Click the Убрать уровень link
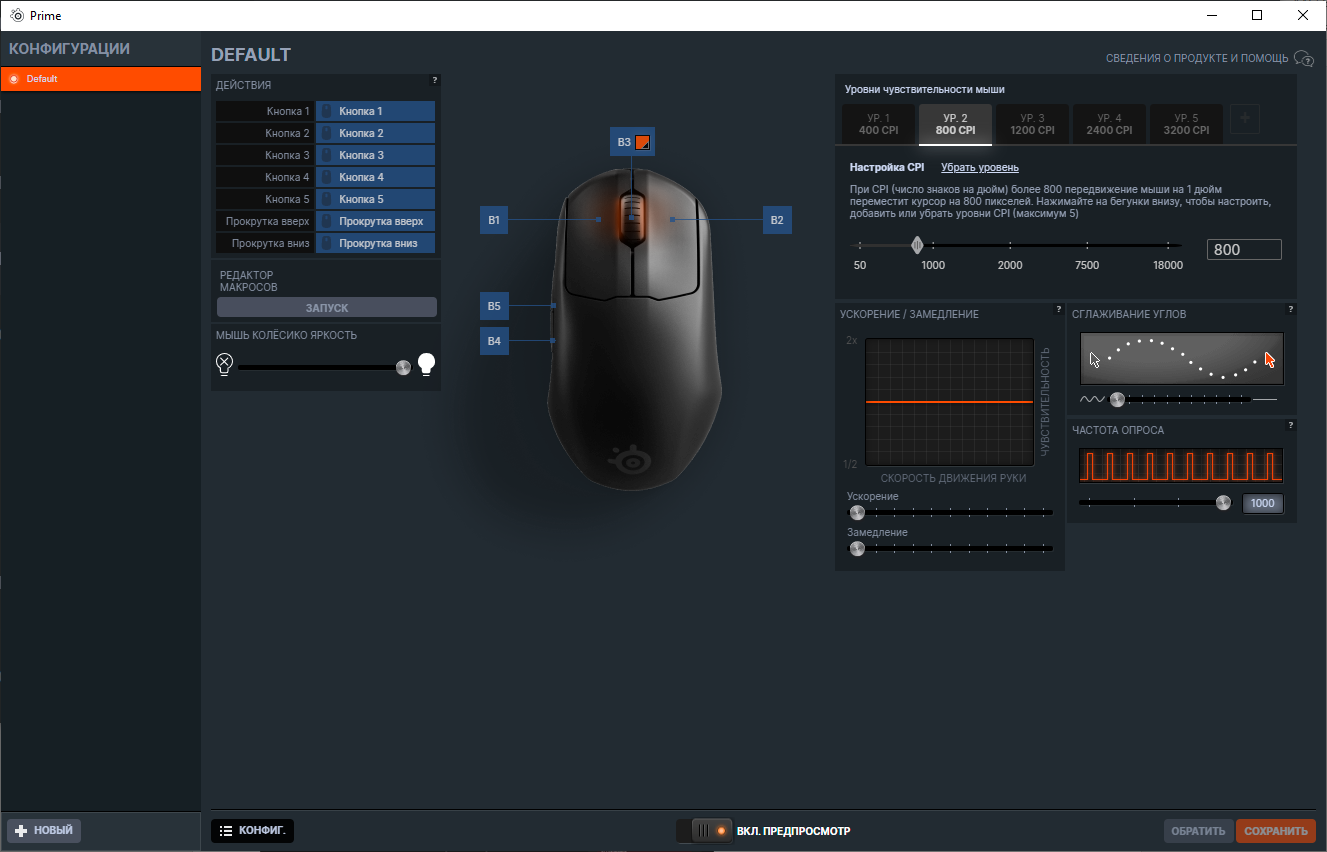Screen dimensions: 1327x852 [980, 168]
